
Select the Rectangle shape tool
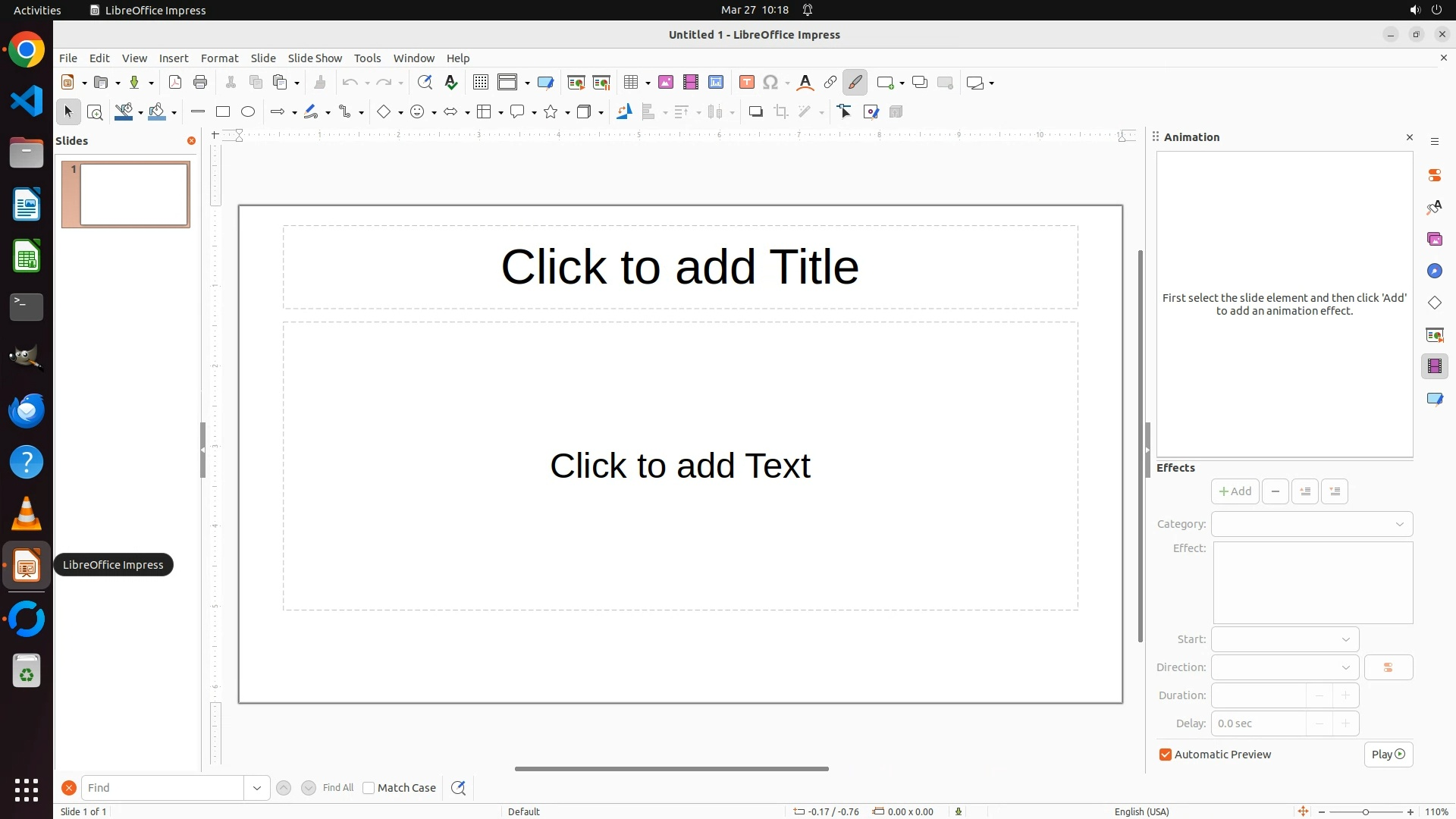point(223,112)
